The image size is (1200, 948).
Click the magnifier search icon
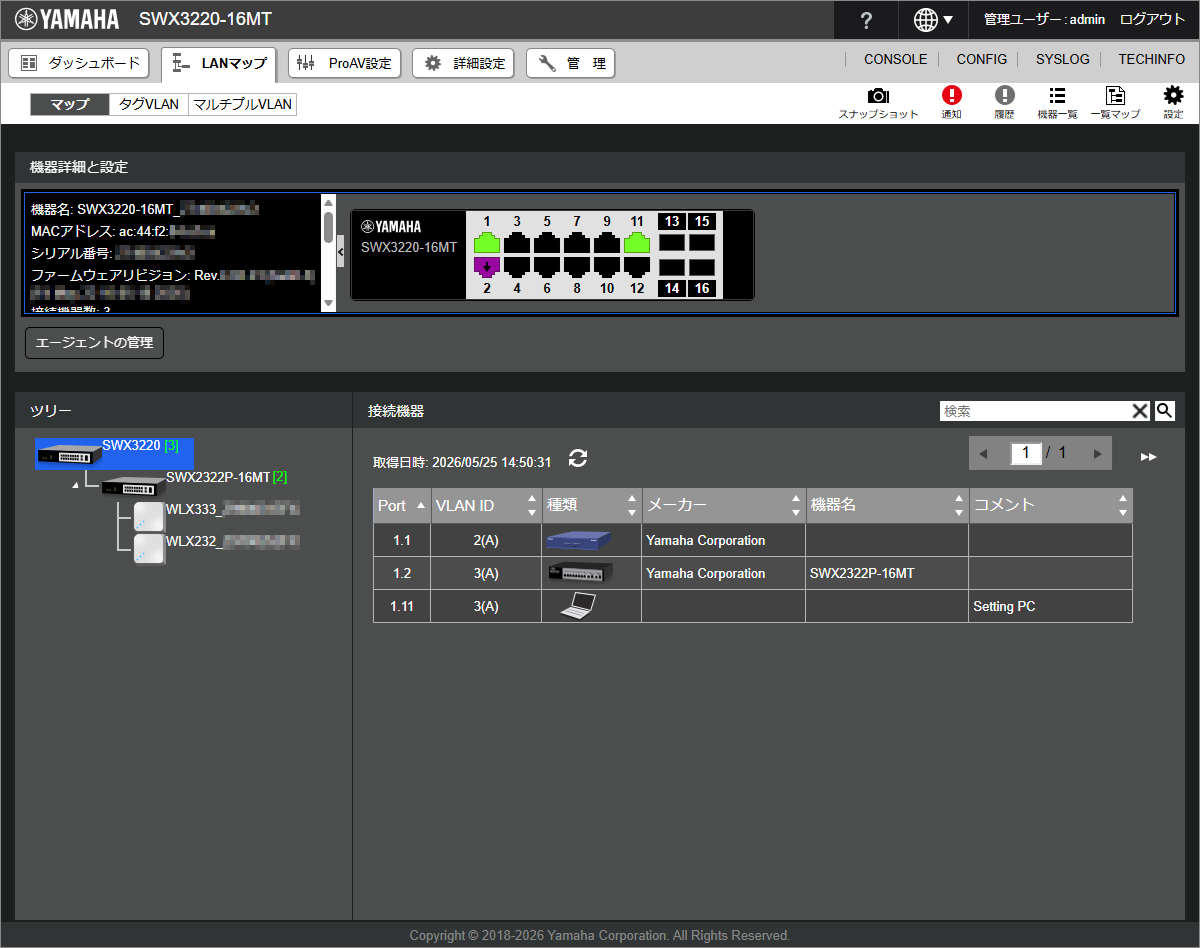pos(1164,411)
